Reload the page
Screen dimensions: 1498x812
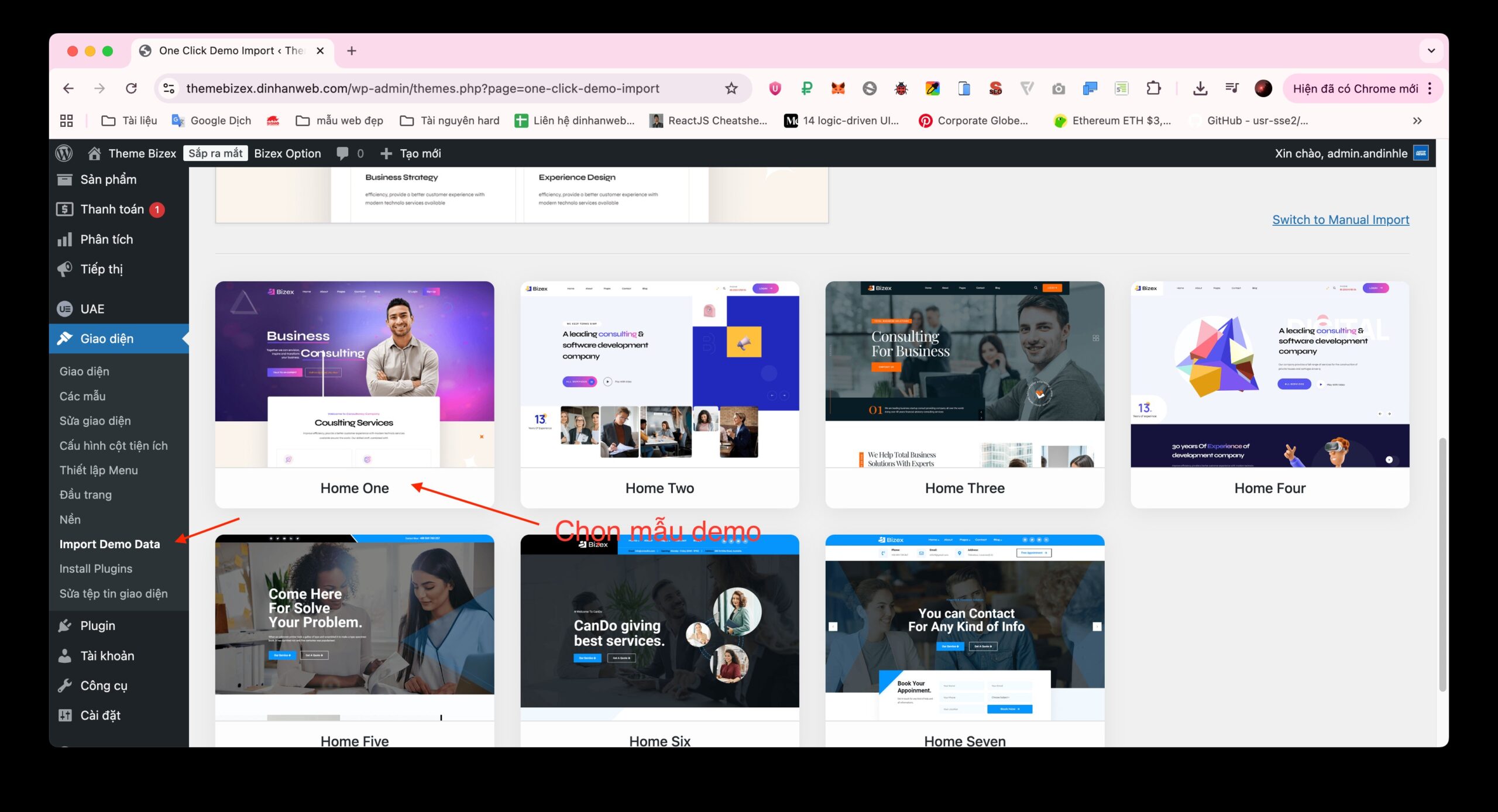131,88
